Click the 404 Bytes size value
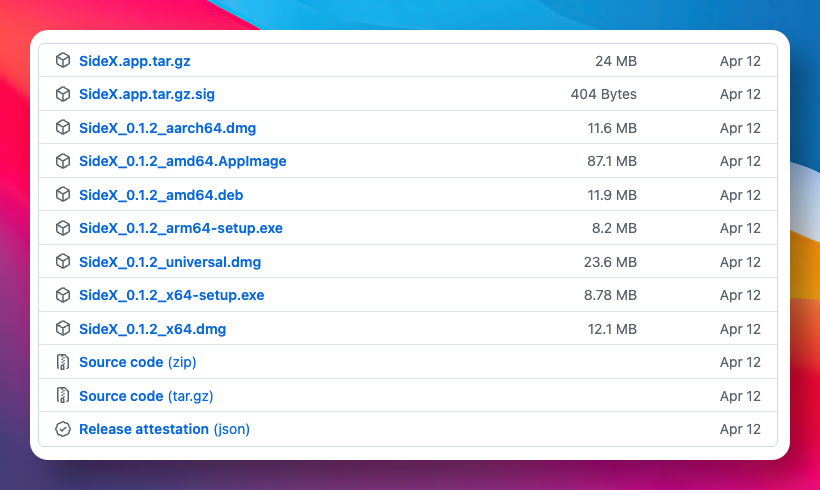This screenshot has width=820, height=490. tap(603, 94)
